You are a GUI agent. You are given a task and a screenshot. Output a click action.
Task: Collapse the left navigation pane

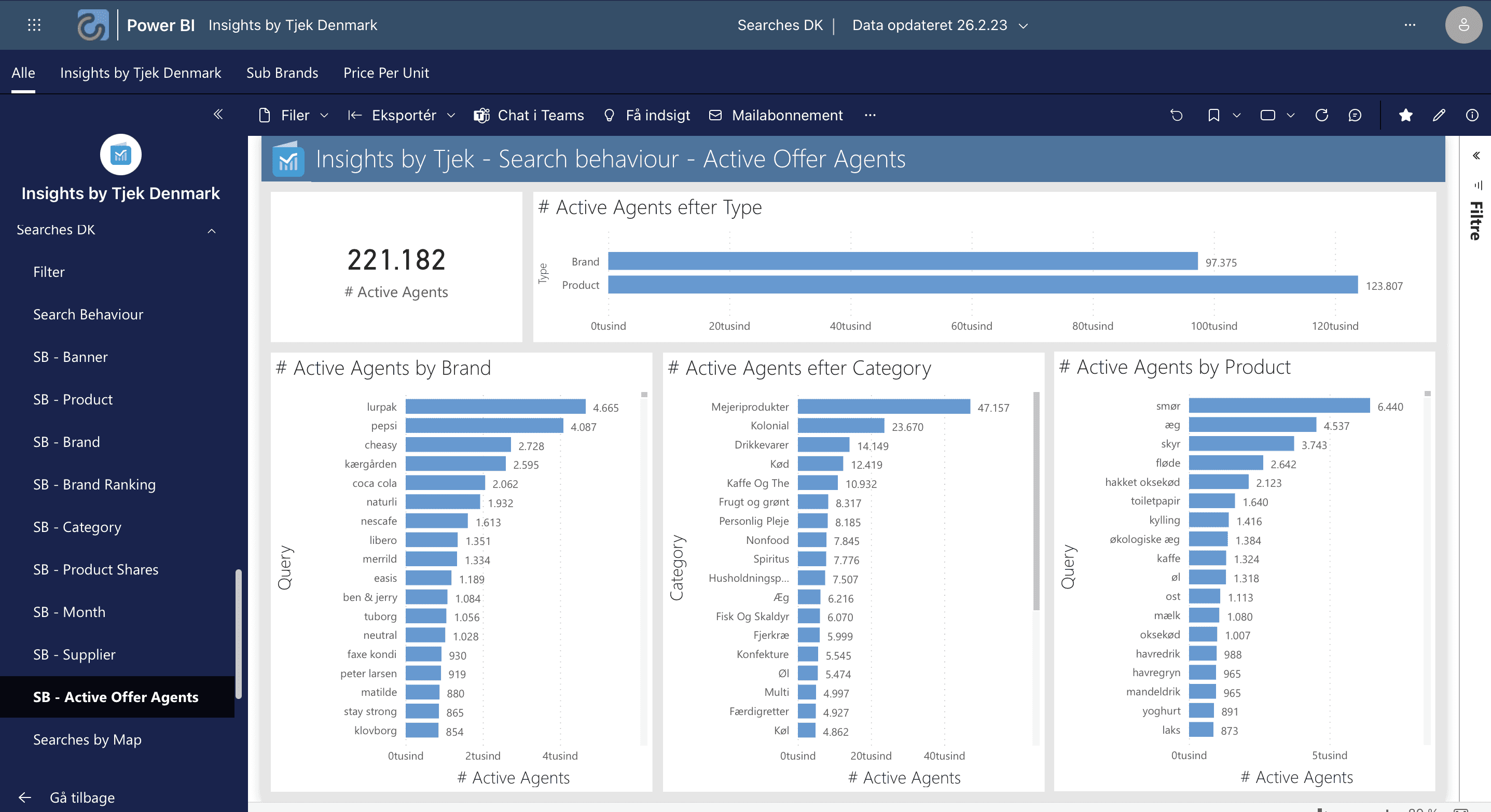218,114
